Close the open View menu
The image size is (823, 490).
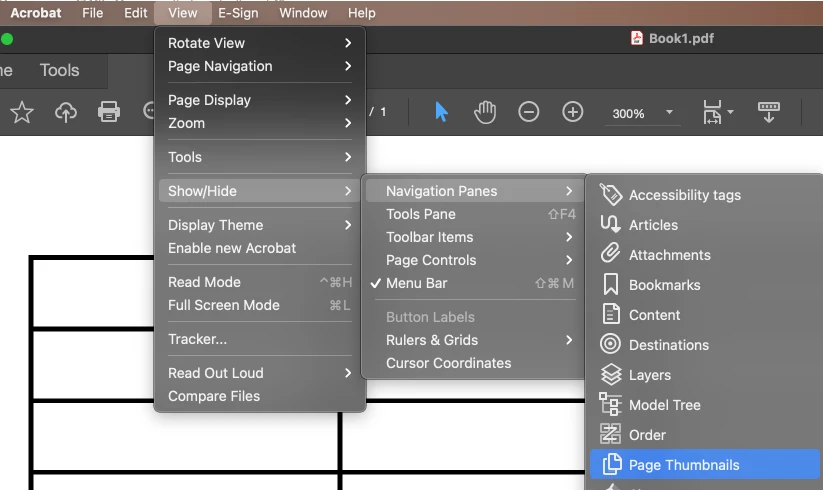coord(183,13)
